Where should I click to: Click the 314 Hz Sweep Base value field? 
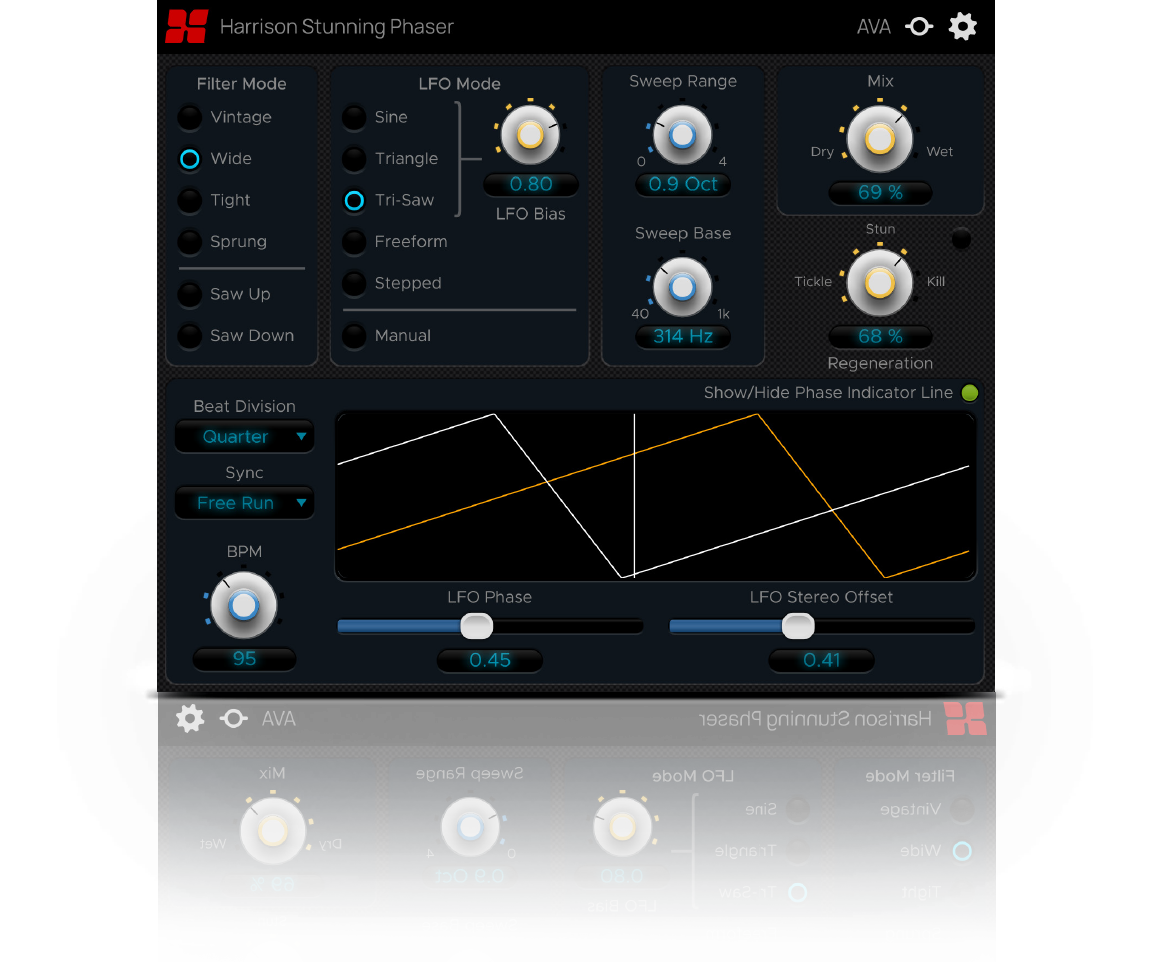coord(683,337)
